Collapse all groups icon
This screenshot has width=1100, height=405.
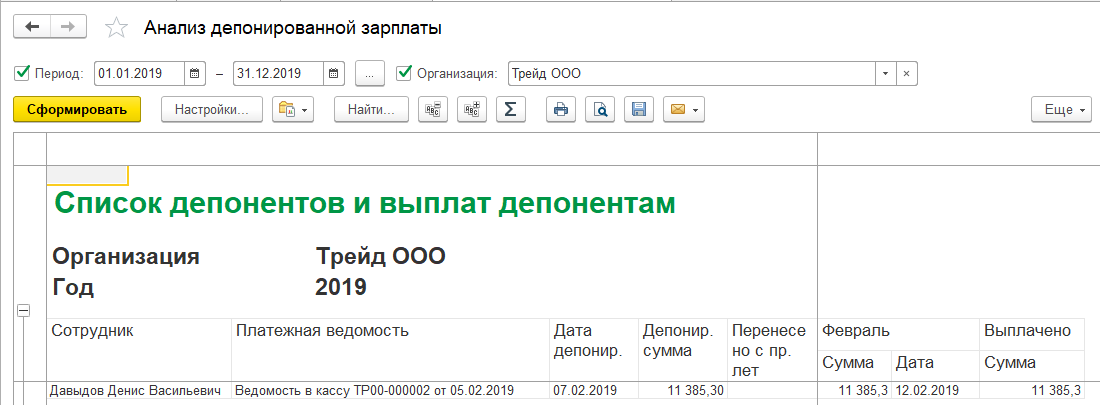click(x=433, y=109)
